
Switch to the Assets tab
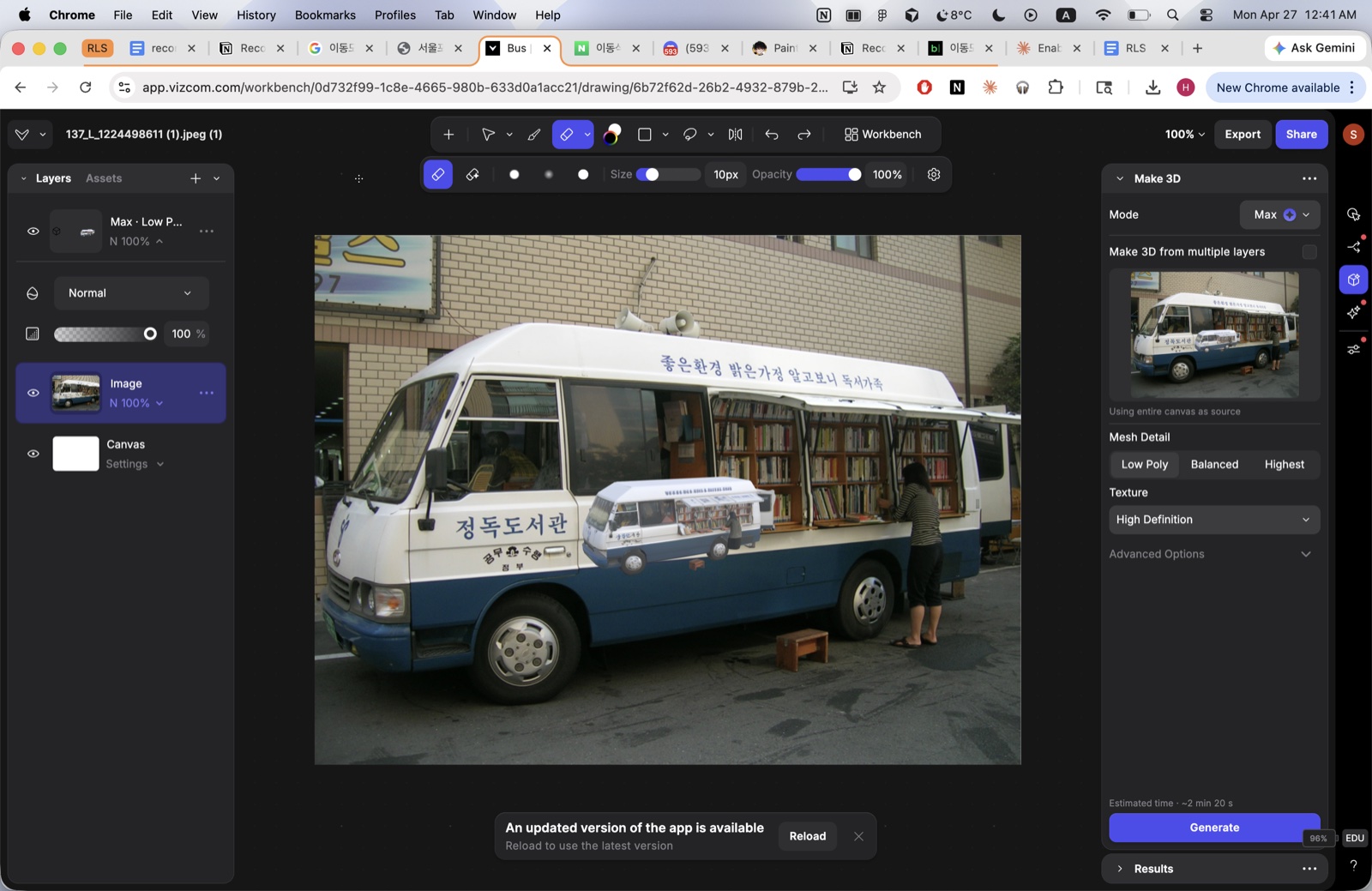point(103,178)
